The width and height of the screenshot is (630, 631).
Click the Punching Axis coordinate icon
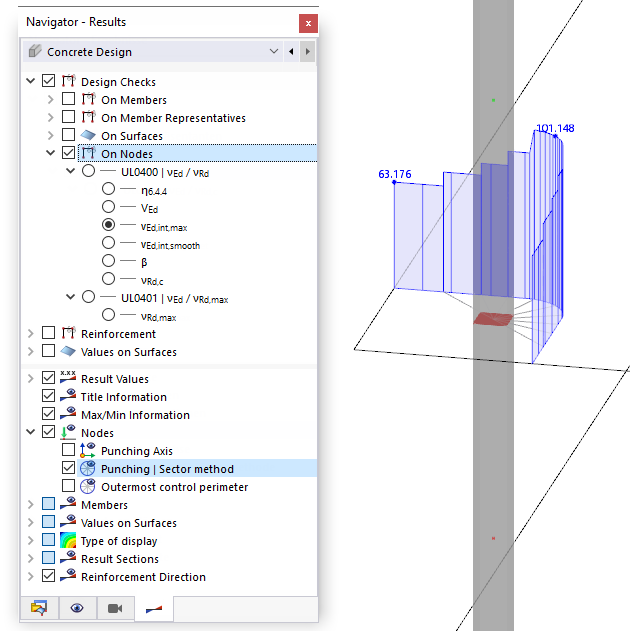point(88,450)
